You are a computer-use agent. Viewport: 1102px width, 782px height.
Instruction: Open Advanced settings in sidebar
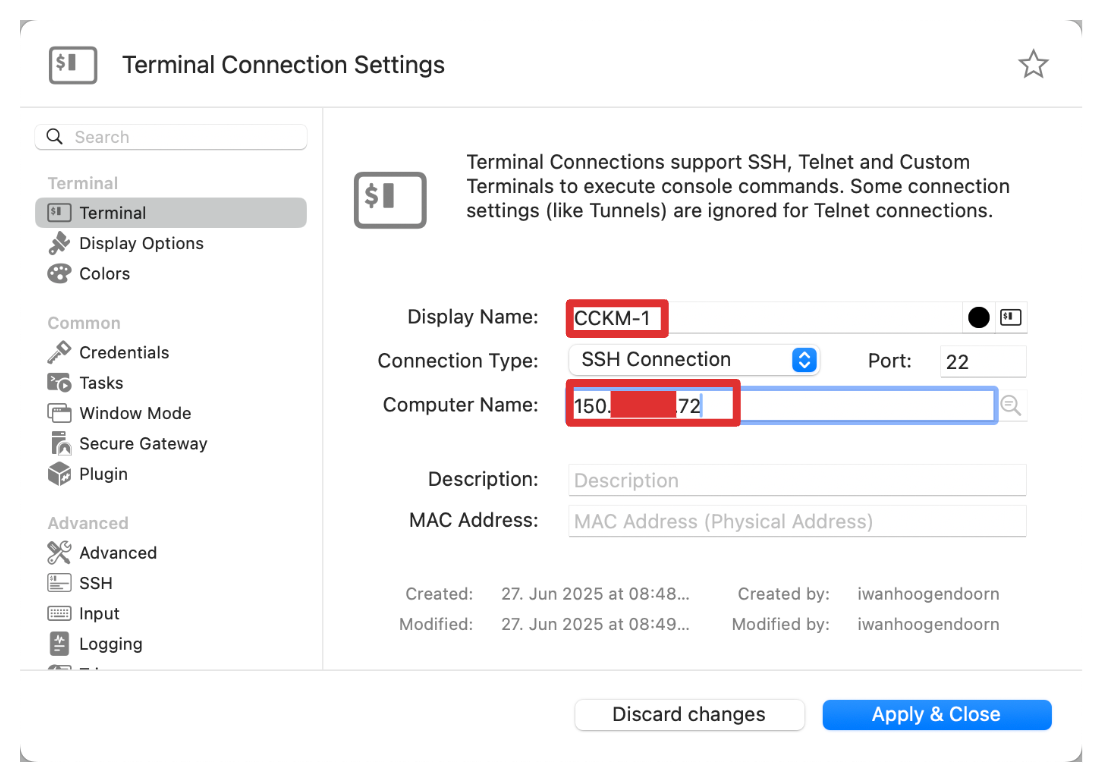point(117,553)
